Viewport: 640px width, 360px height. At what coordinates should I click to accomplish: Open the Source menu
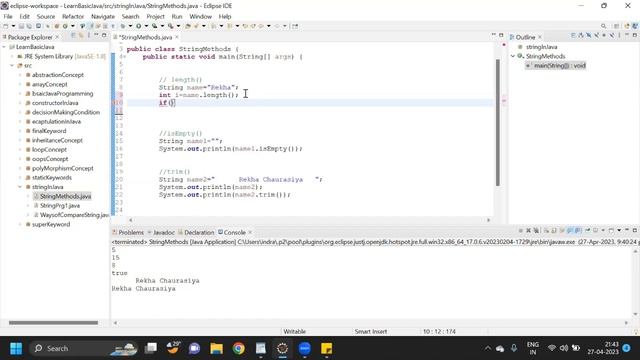click(46, 16)
